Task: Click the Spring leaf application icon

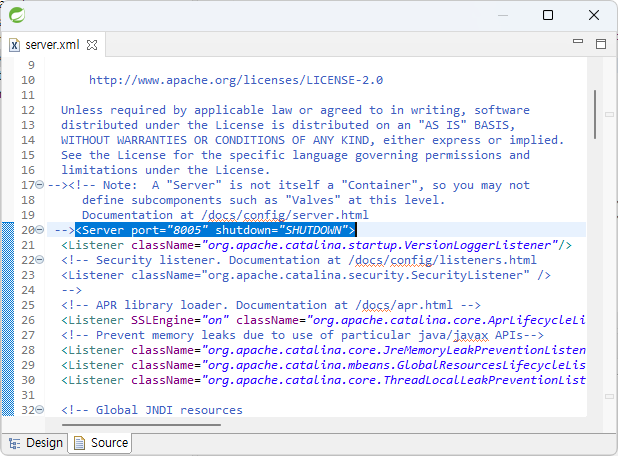Action: coord(17,15)
